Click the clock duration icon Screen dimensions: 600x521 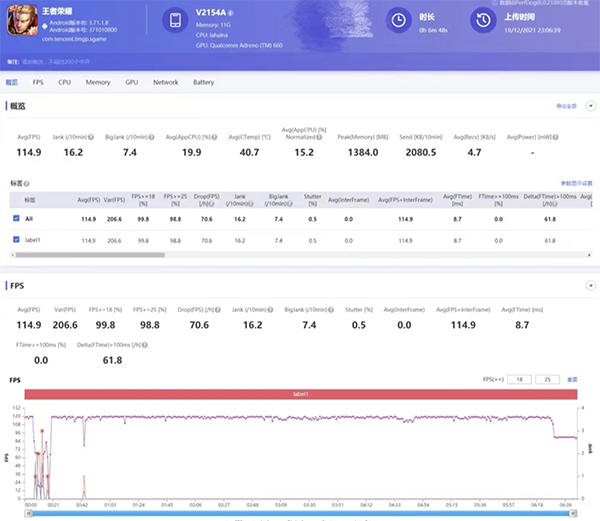tap(398, 20)
